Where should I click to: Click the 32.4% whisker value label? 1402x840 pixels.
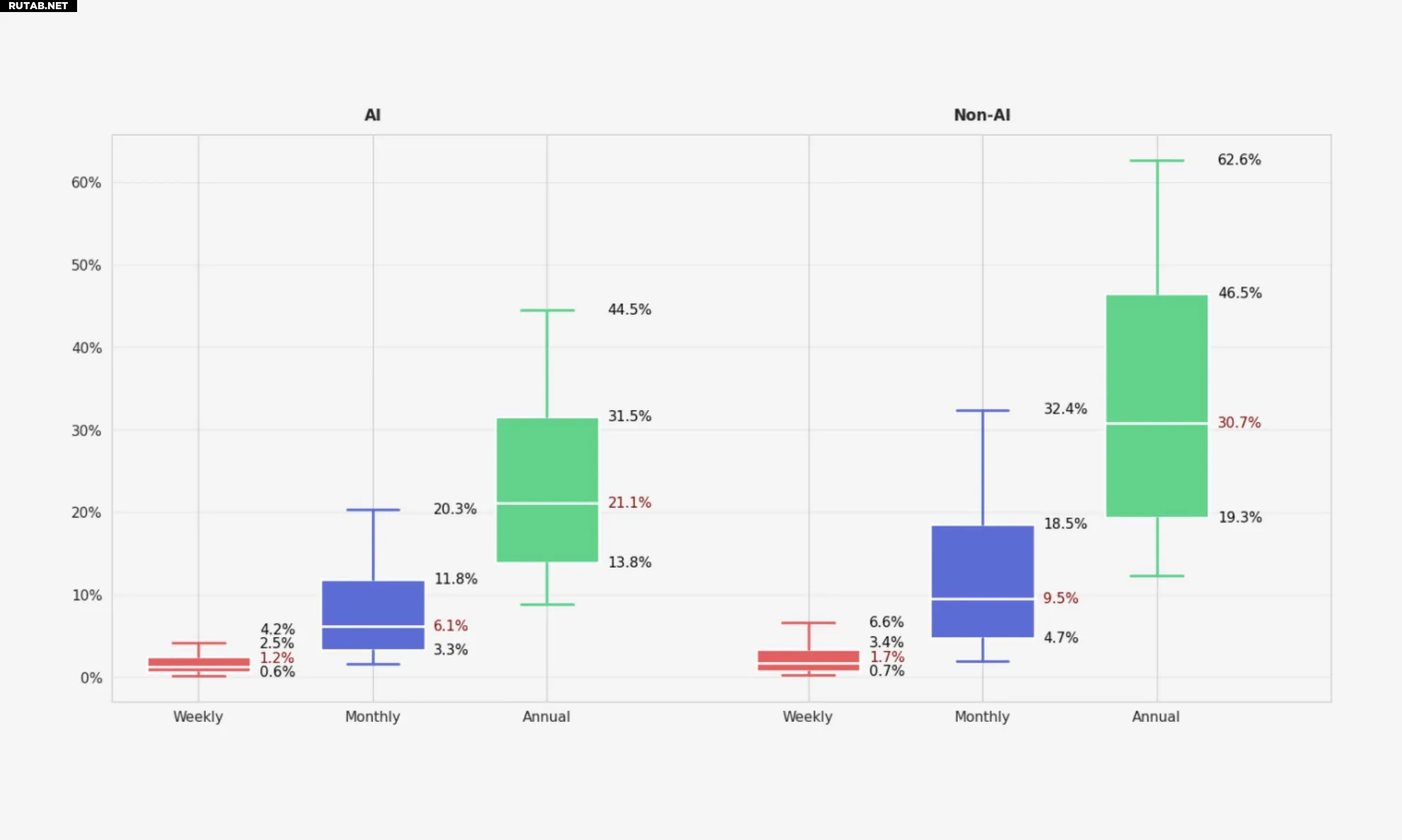[1065, 409]
